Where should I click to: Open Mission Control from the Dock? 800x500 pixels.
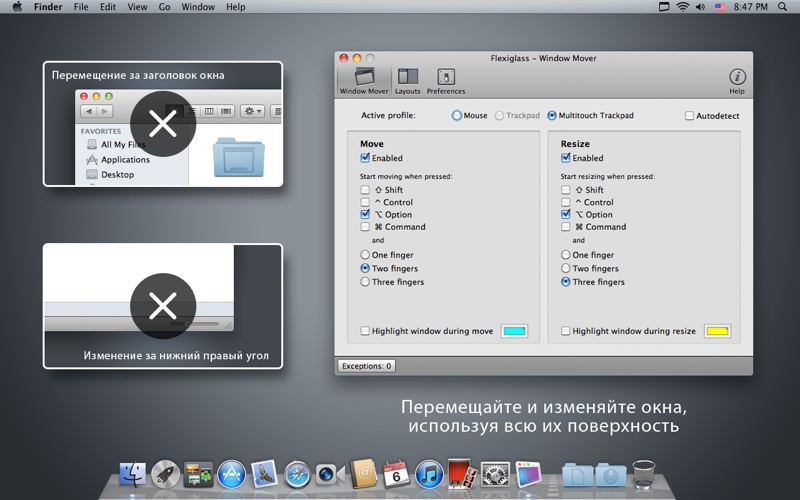(198, 474)
